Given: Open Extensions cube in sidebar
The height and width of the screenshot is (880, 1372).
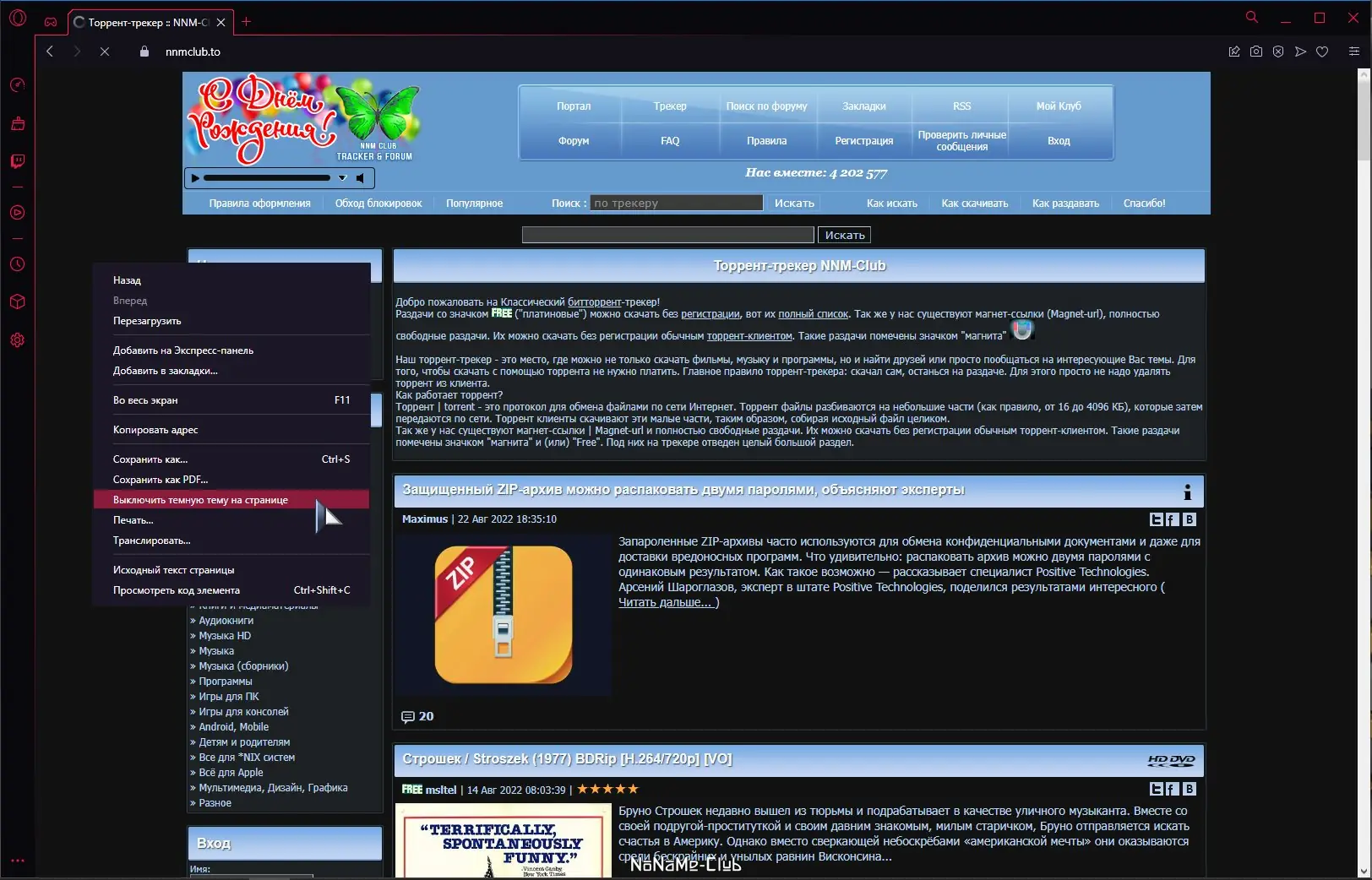Looking at the screenshot, I should pyautogui.click(x=18, y=301).
